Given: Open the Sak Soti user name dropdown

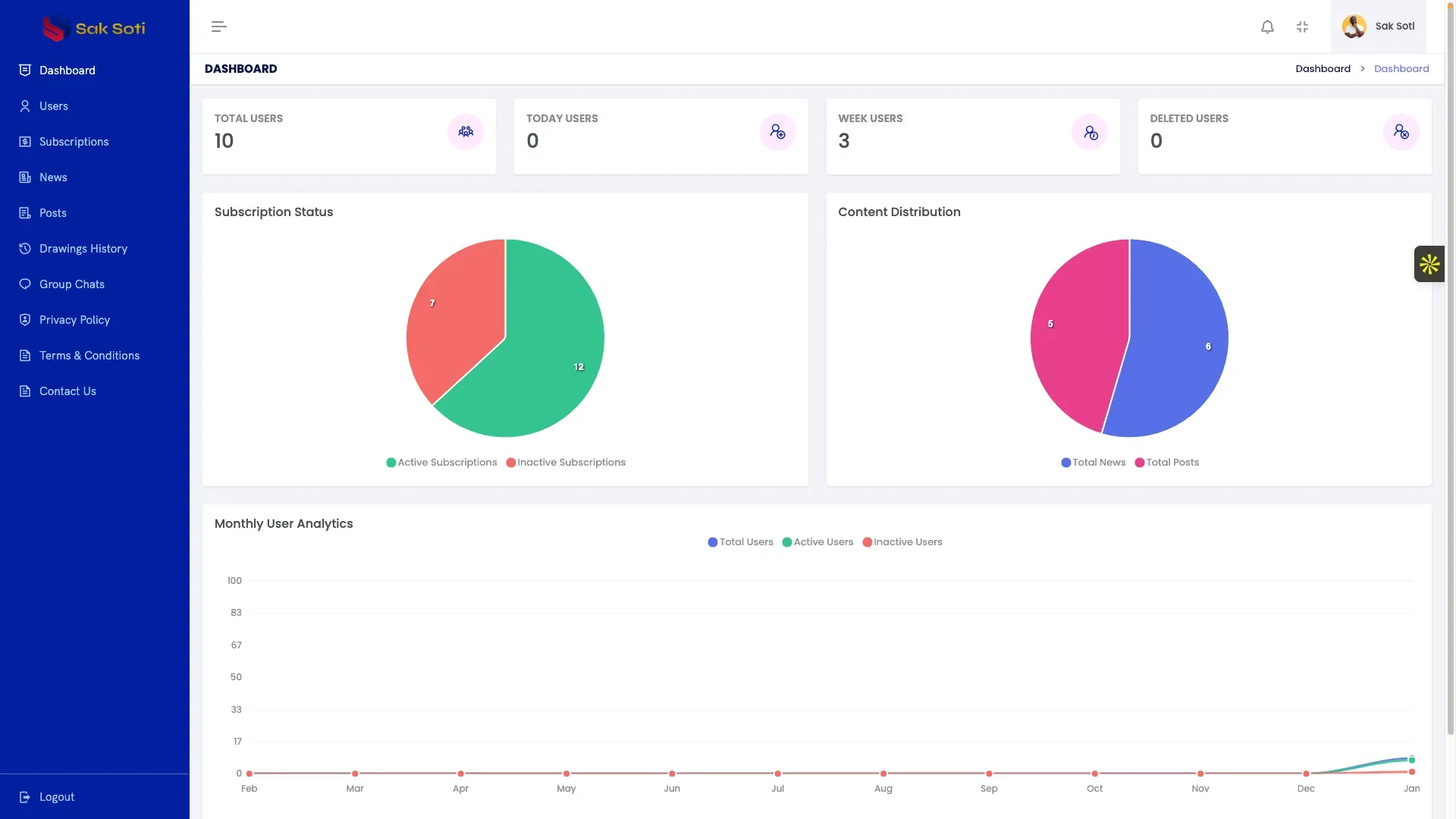Looking at the screenshot, I should point(1395,26).
